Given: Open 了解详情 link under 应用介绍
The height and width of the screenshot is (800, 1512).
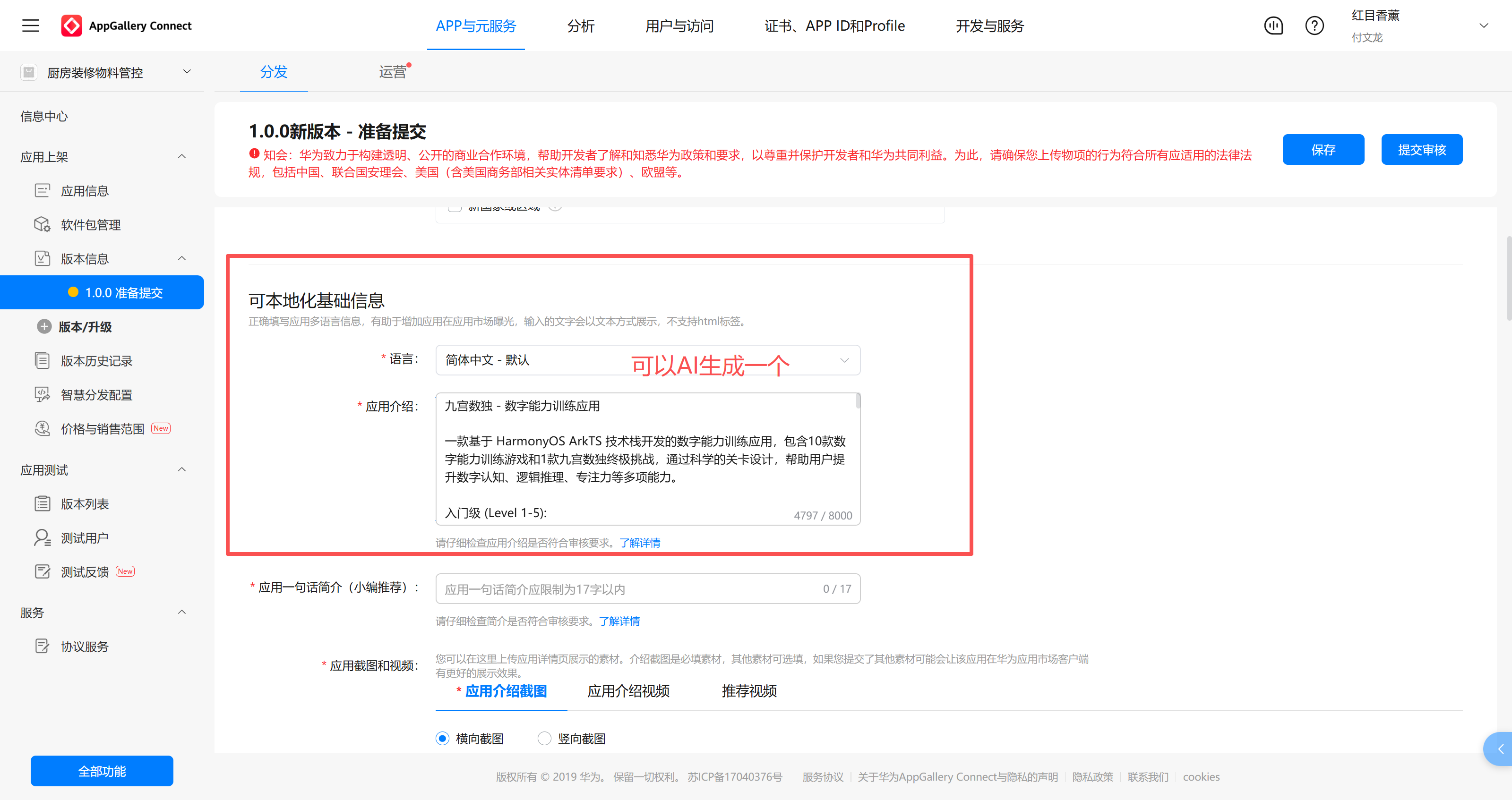Looking at the screenshot, I should tap(640, 543).
